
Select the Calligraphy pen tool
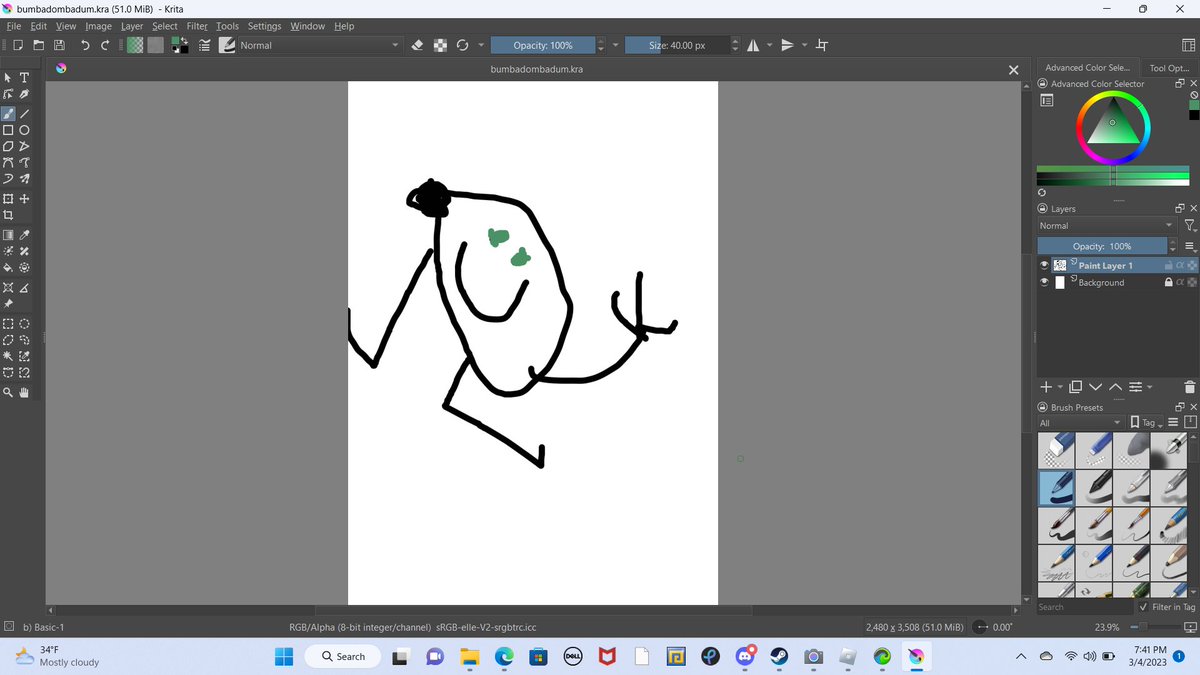(x=25, y=94)
